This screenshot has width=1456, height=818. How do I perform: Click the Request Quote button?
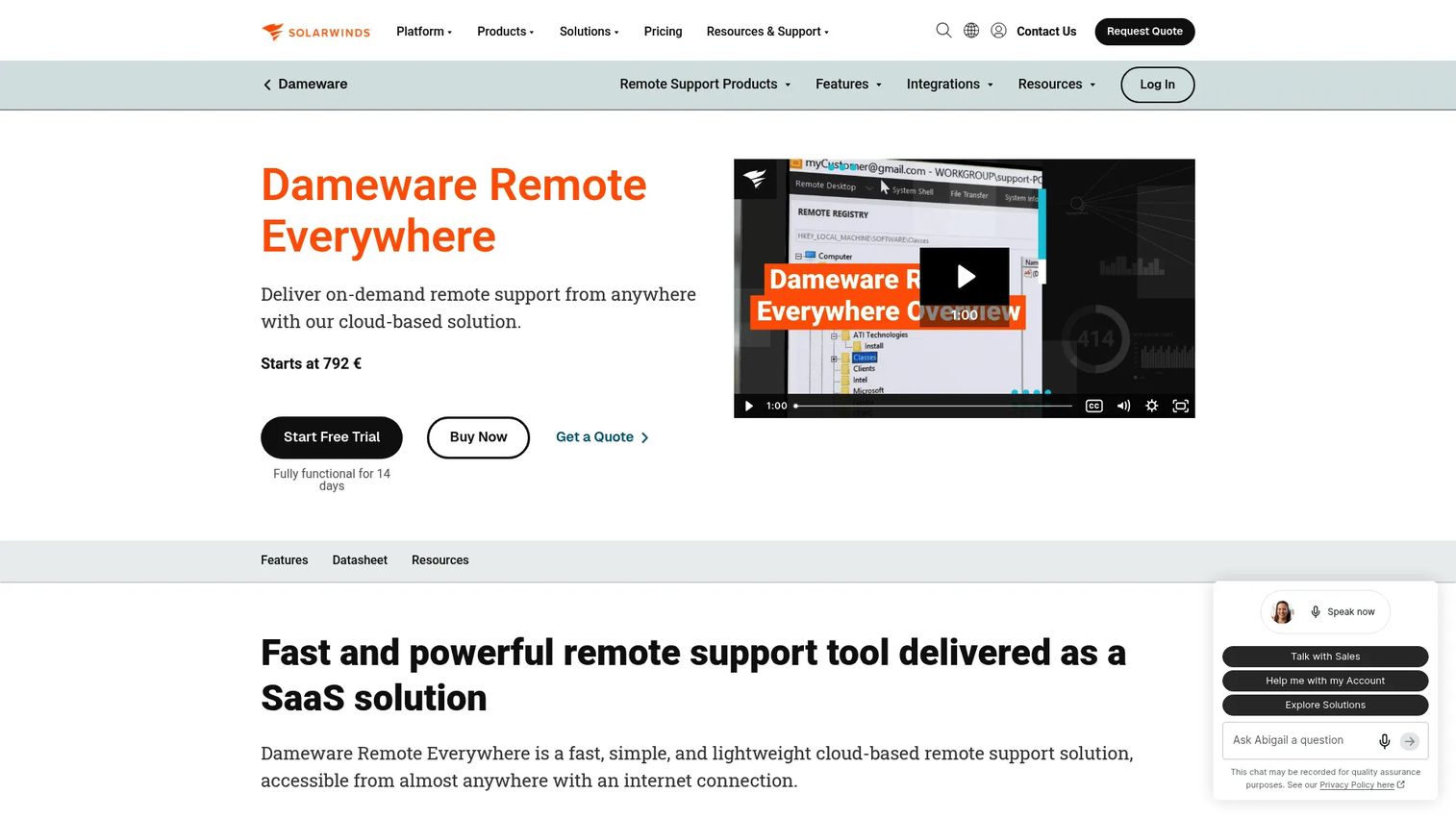pyautogui.click(x=1144, y=32)
